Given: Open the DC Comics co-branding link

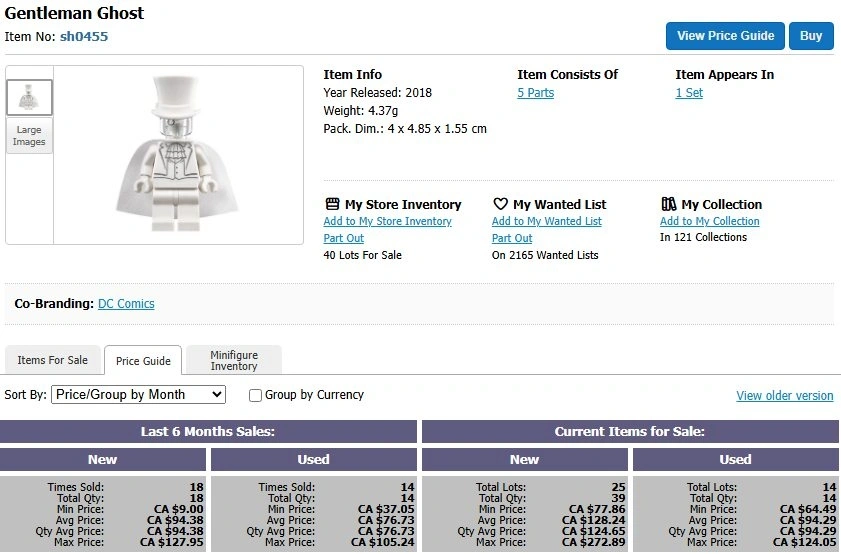Looking at the screenshot, I should [126, 304].
